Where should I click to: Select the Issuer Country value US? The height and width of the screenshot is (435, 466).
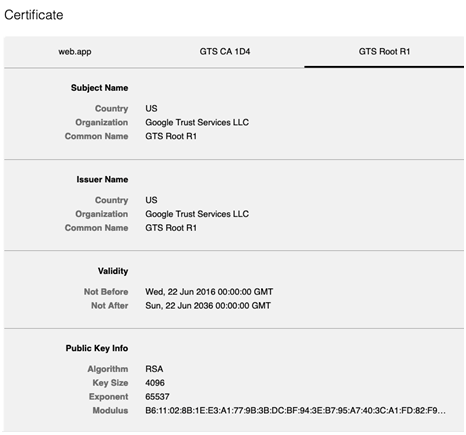(x=151, y=200)
